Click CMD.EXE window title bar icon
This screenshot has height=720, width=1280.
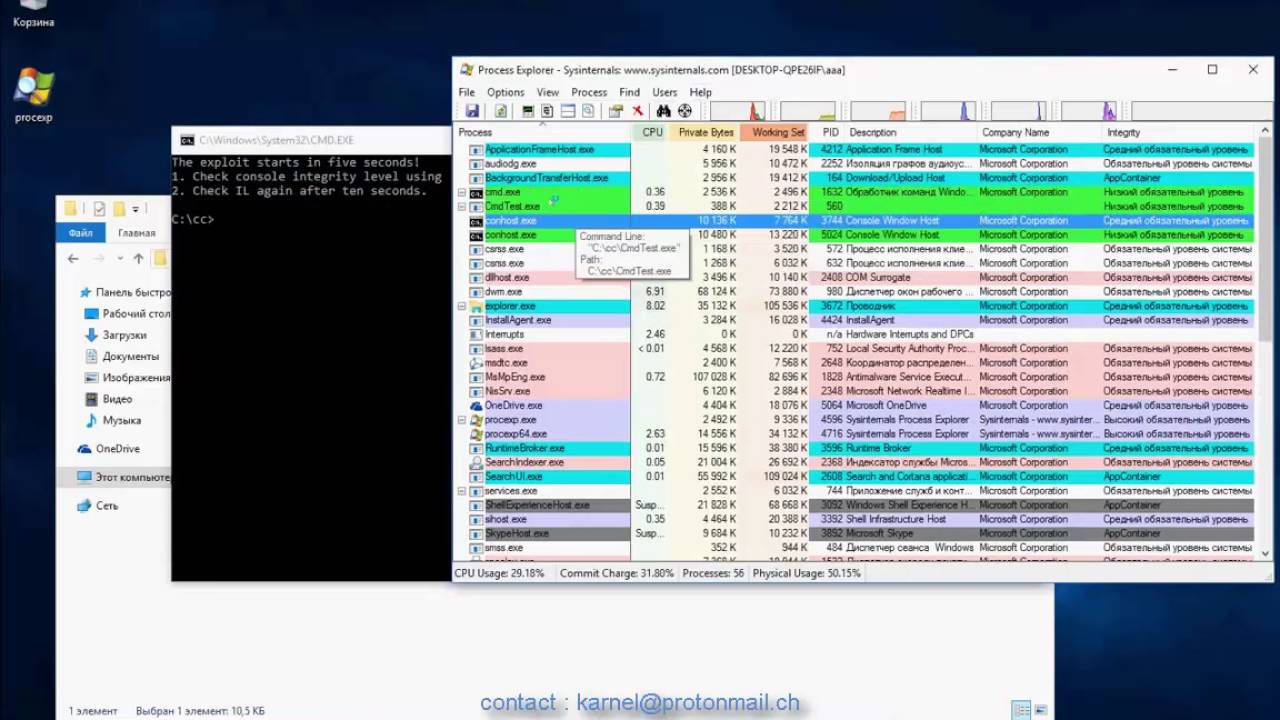[x=185, y=140]
